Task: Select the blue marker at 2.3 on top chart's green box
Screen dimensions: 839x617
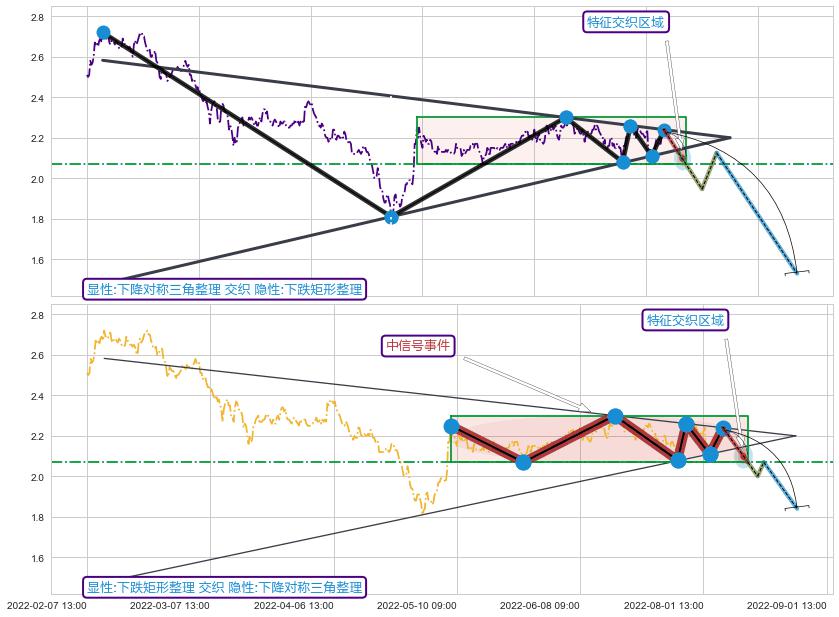Action: pyautogui.click(x=566, y=117)
